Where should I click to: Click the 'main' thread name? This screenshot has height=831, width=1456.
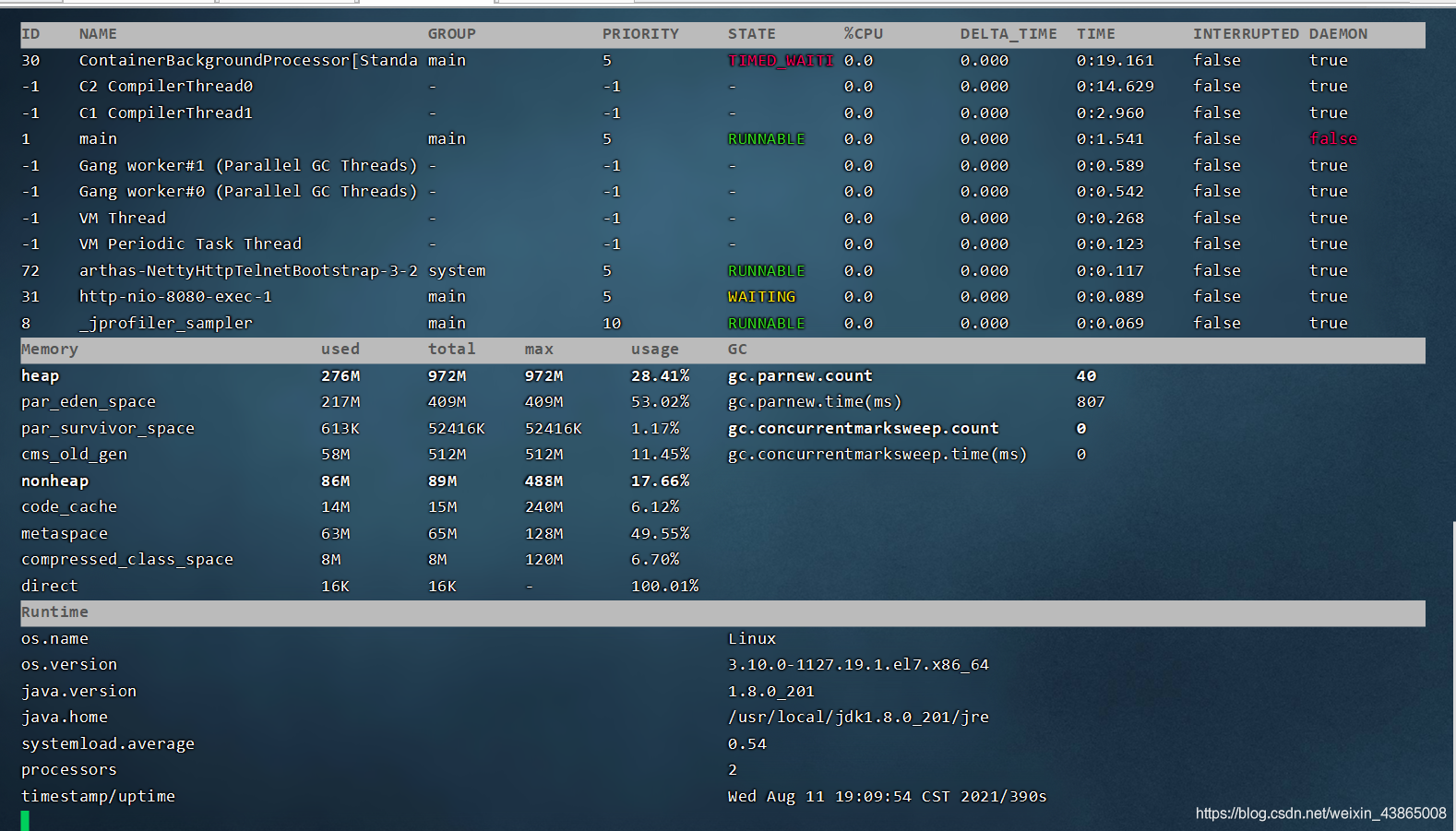click(x=98, y=138)
